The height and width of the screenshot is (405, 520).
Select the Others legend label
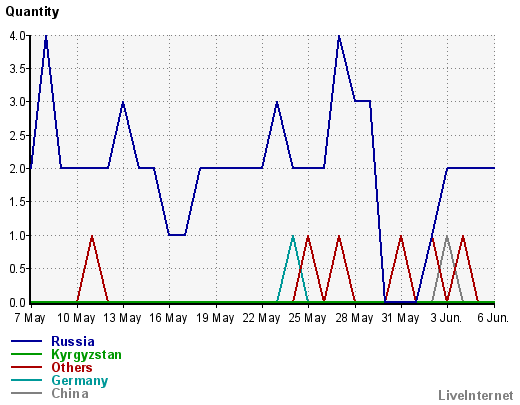(x=72, y=367)
